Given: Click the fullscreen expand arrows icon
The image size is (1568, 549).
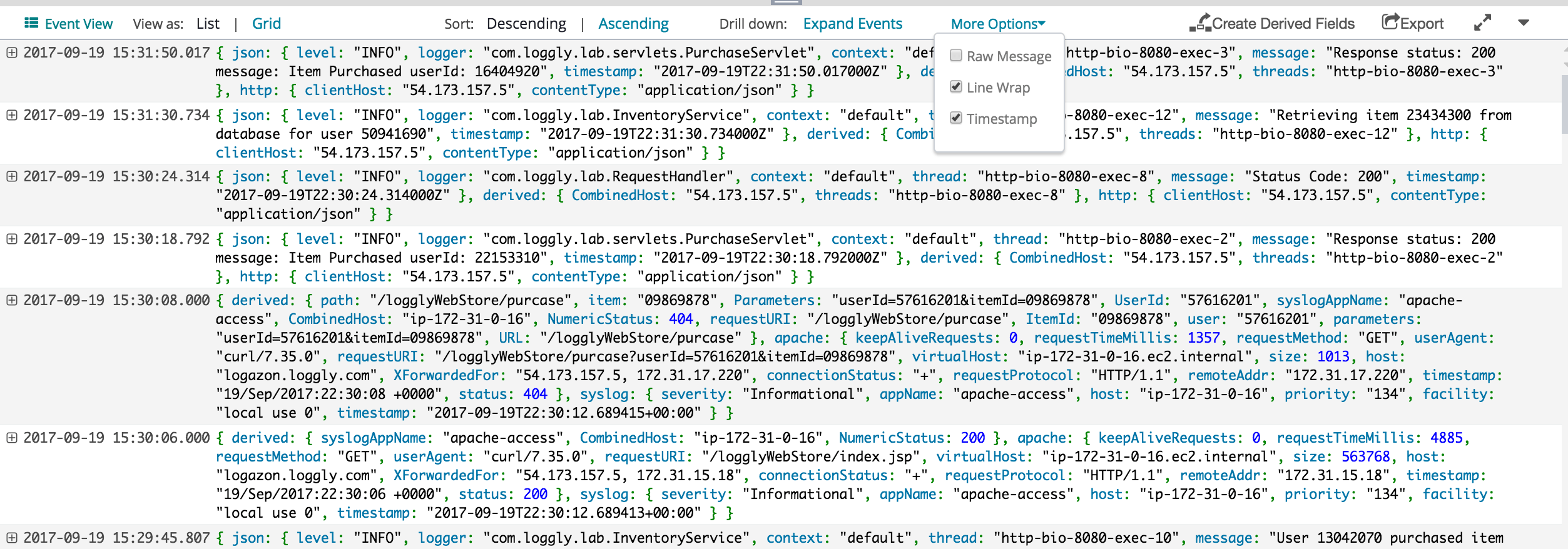Looking at the screenshot, I should point(1482,23).
